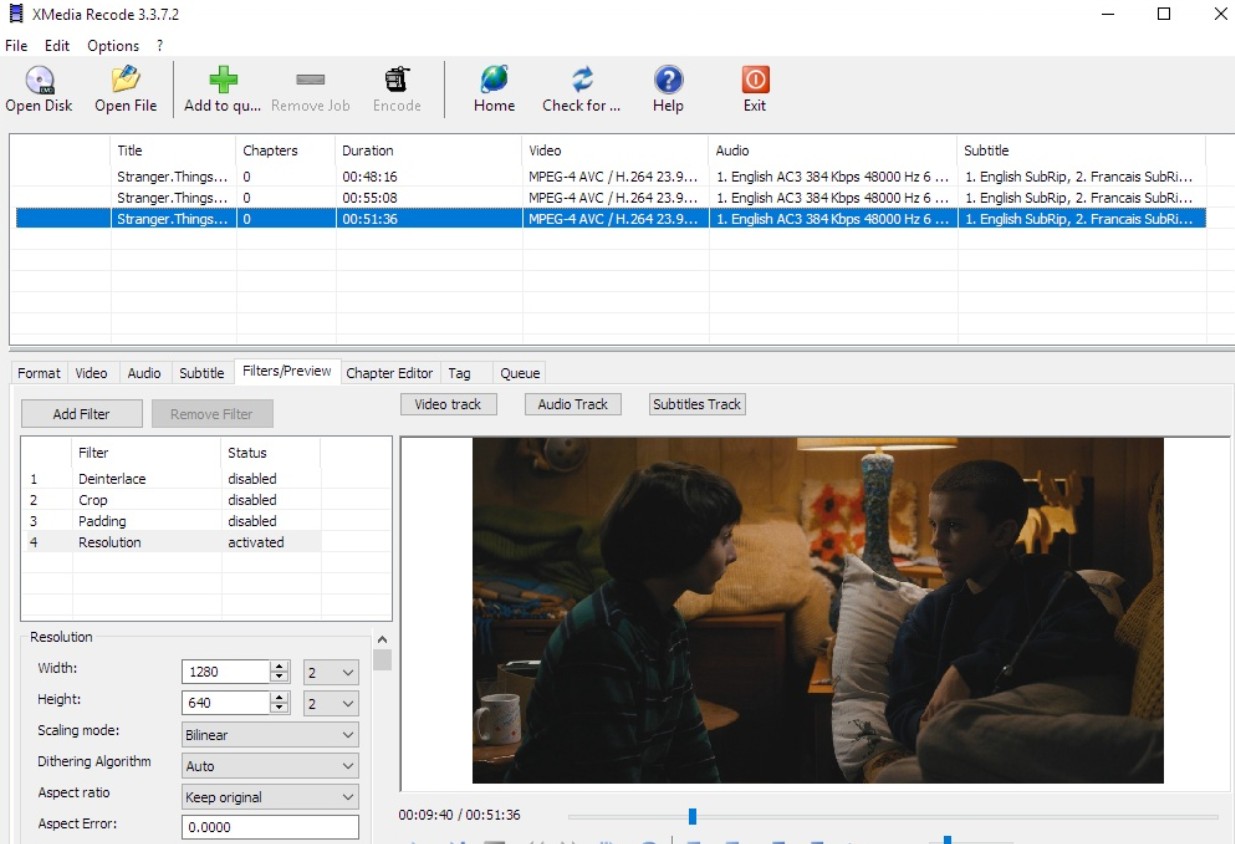Focus the Aspect Error input field
Viewport: 1235px width, 844px height.
[x=270, y=827]
